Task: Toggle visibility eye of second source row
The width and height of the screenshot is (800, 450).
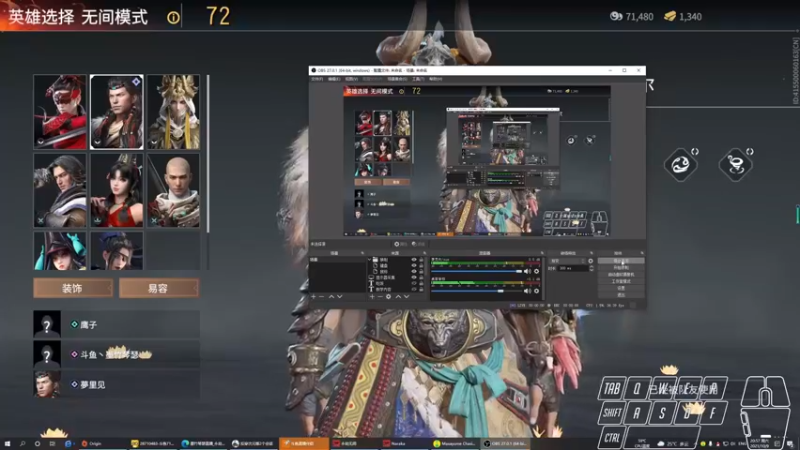Action: (414, 265)
